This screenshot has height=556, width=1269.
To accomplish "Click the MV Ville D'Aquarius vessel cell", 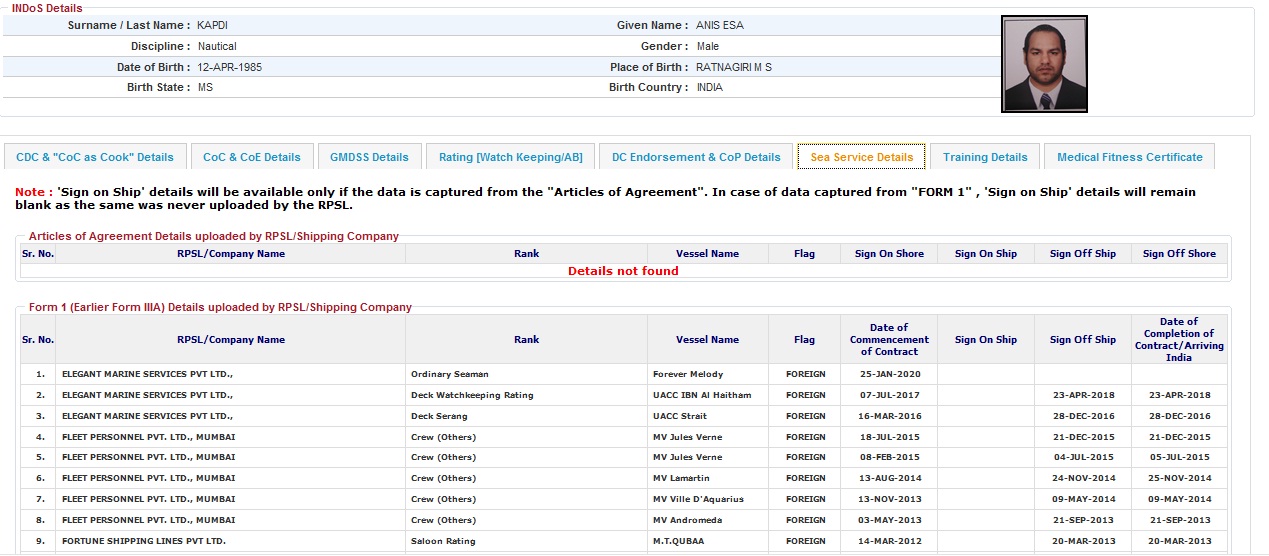I will pos(698,499).
